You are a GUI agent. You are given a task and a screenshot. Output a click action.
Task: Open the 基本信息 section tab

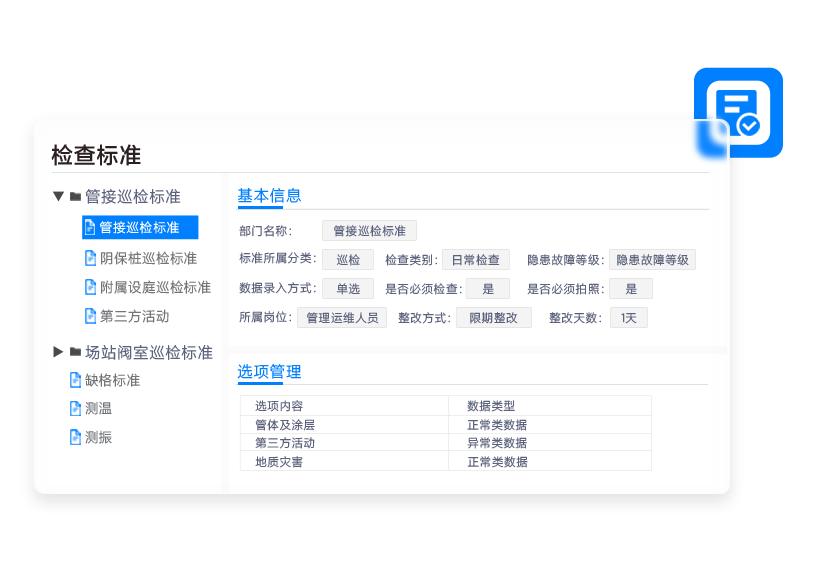[x=269, y=196]
